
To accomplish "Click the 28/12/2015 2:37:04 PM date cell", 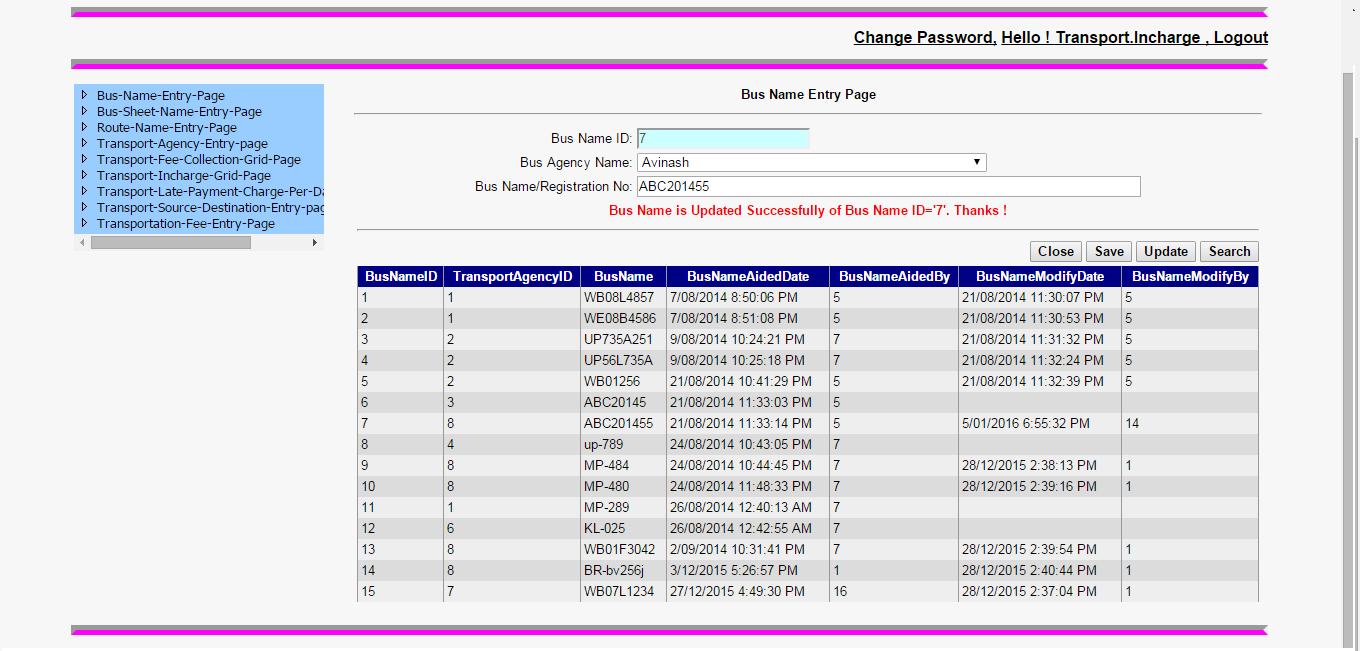I will pyautogui.click(x=1040, y=592).
